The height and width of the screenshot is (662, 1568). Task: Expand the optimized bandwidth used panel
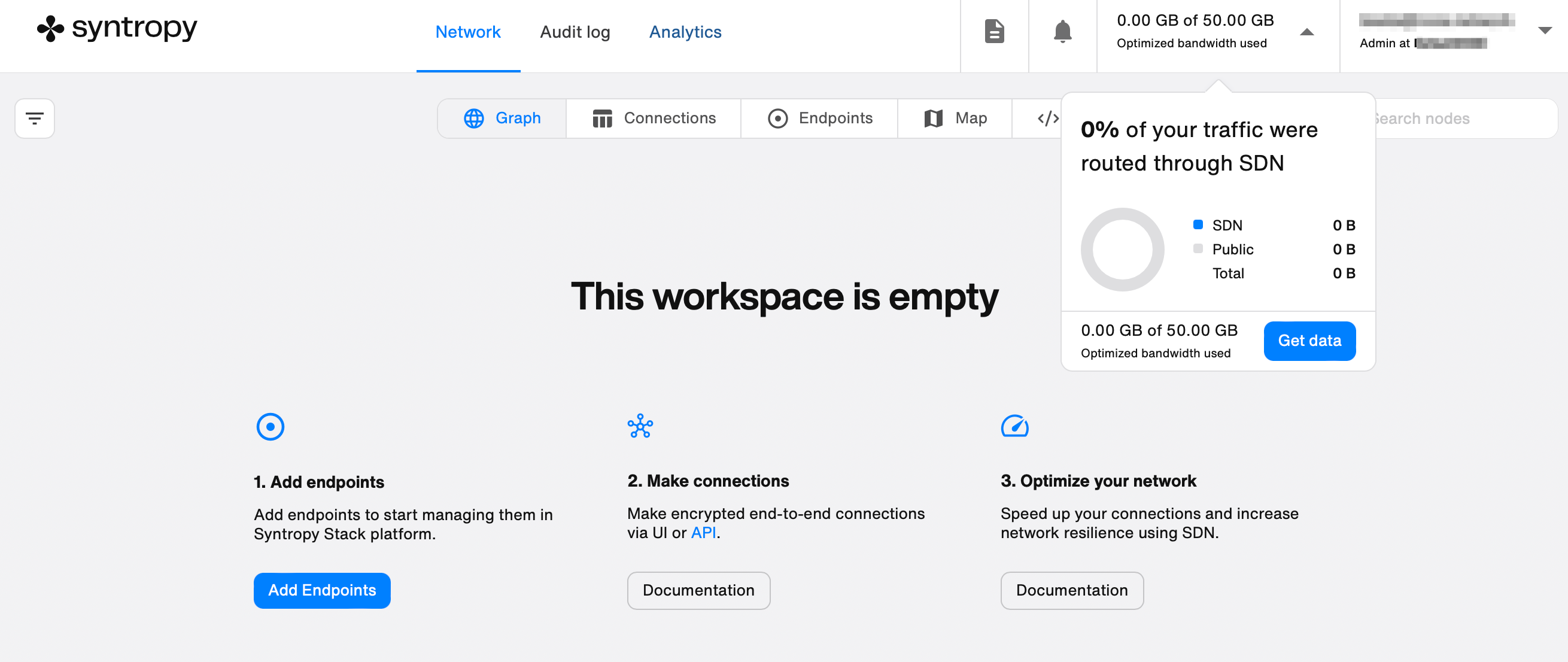(x=1195, y=31)
